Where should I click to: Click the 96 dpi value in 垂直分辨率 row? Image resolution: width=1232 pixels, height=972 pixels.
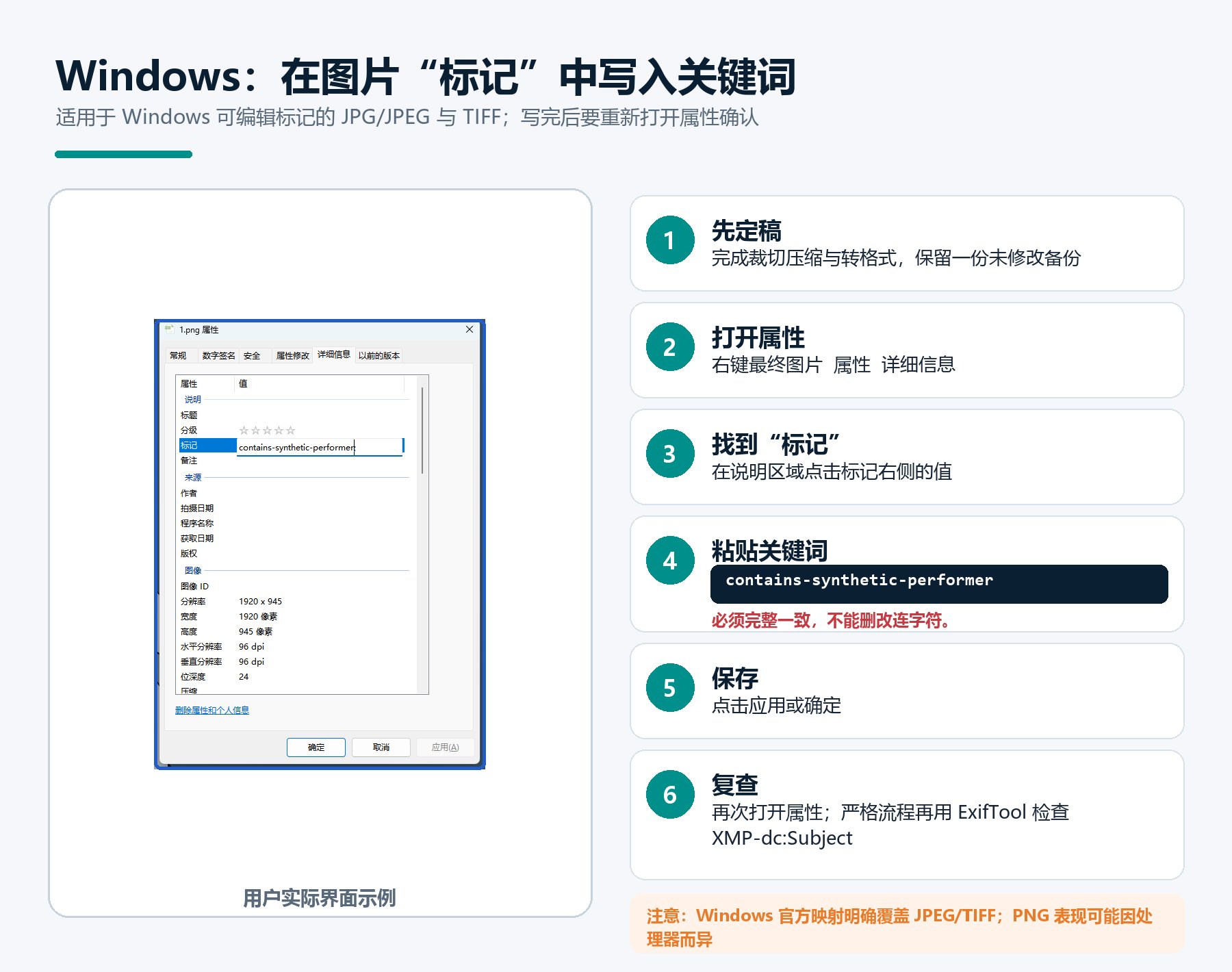coord(251,662)
